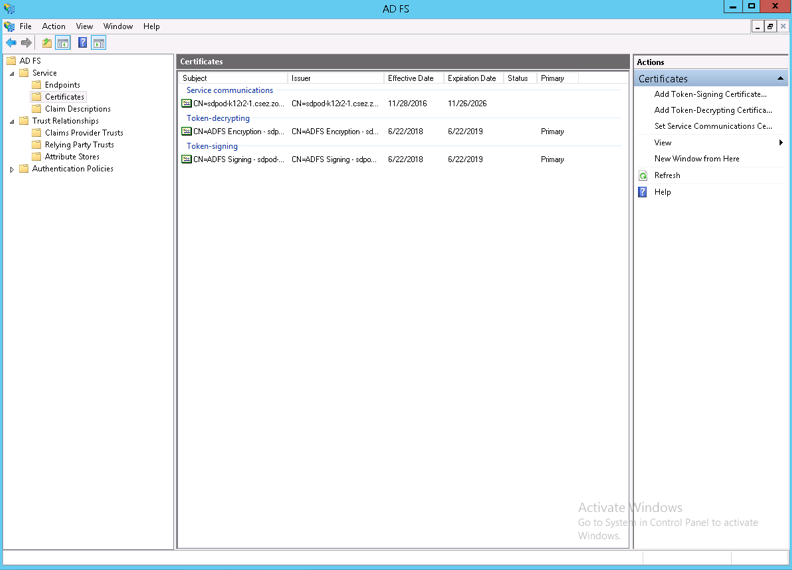This screenshot has width=792, height=570.
Task: Click the Forward arrow toolbar icon
Action: click(x=26, y=43)
